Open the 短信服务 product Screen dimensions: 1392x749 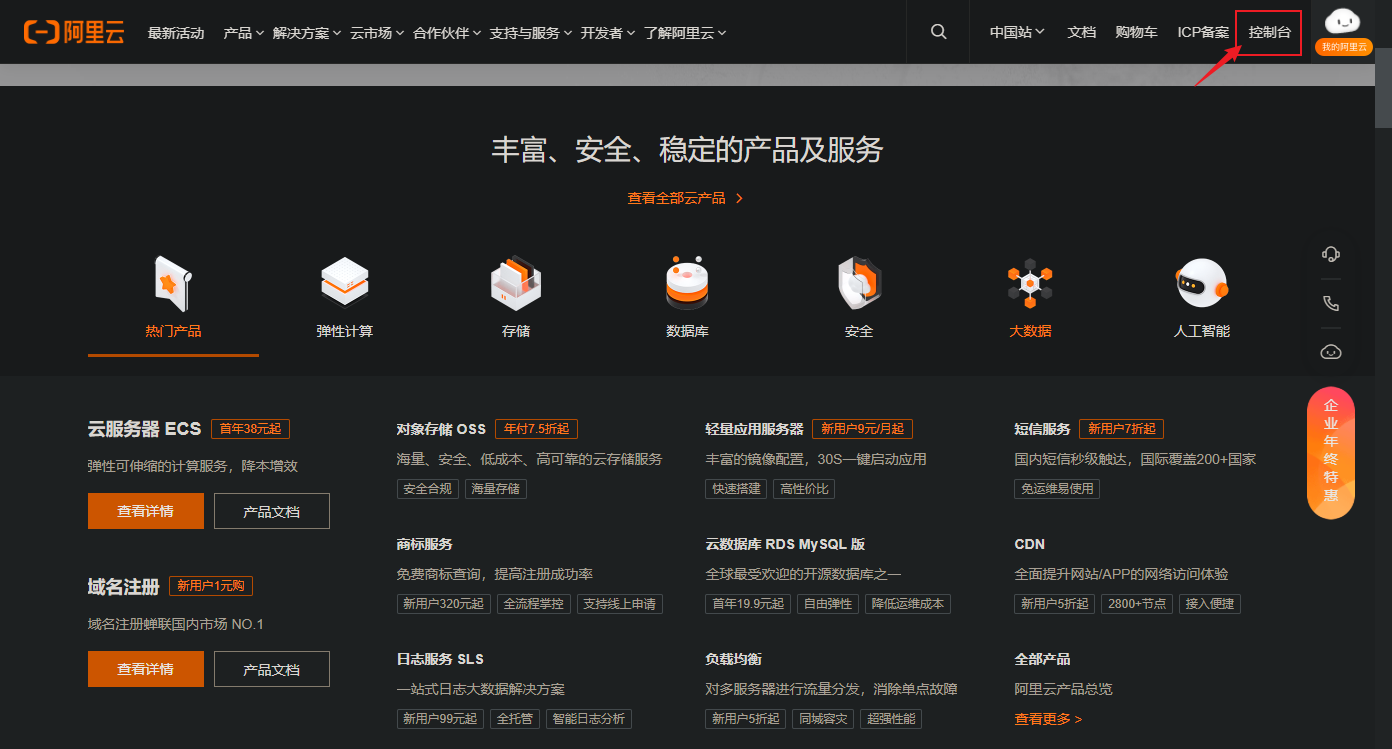[1042, 429]
